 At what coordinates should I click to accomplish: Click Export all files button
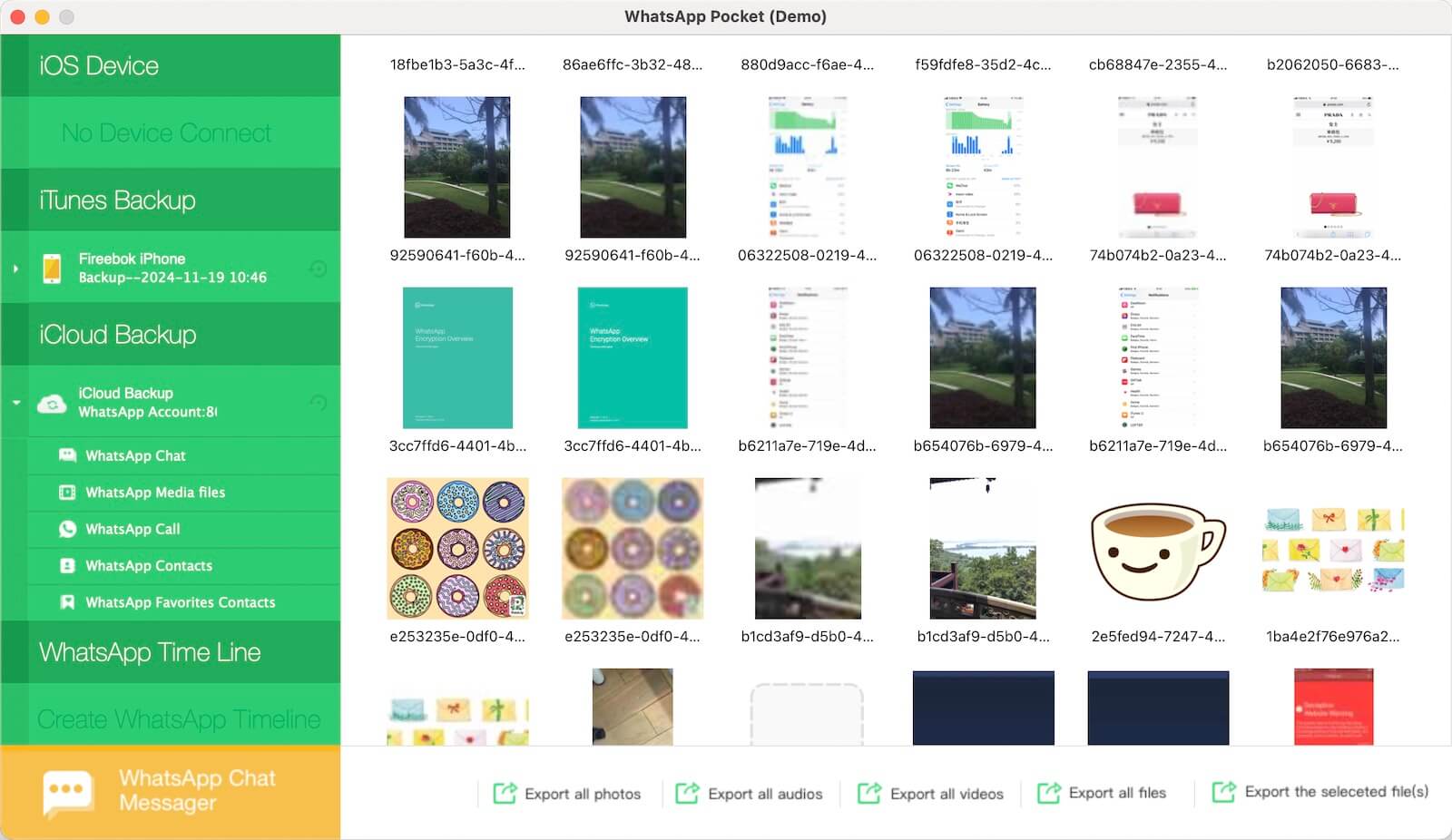(x=1102, y=793)
